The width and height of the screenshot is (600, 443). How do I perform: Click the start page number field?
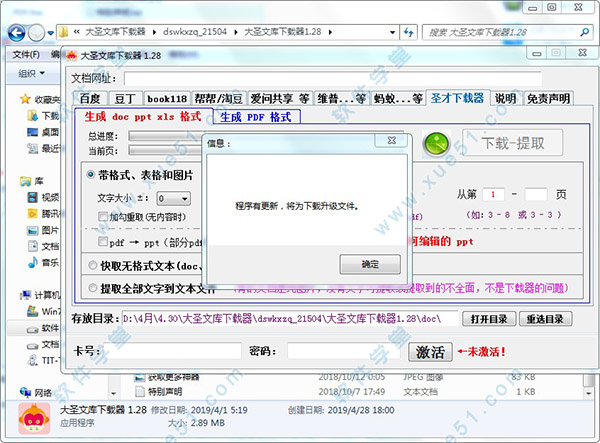tap(493, 194)
